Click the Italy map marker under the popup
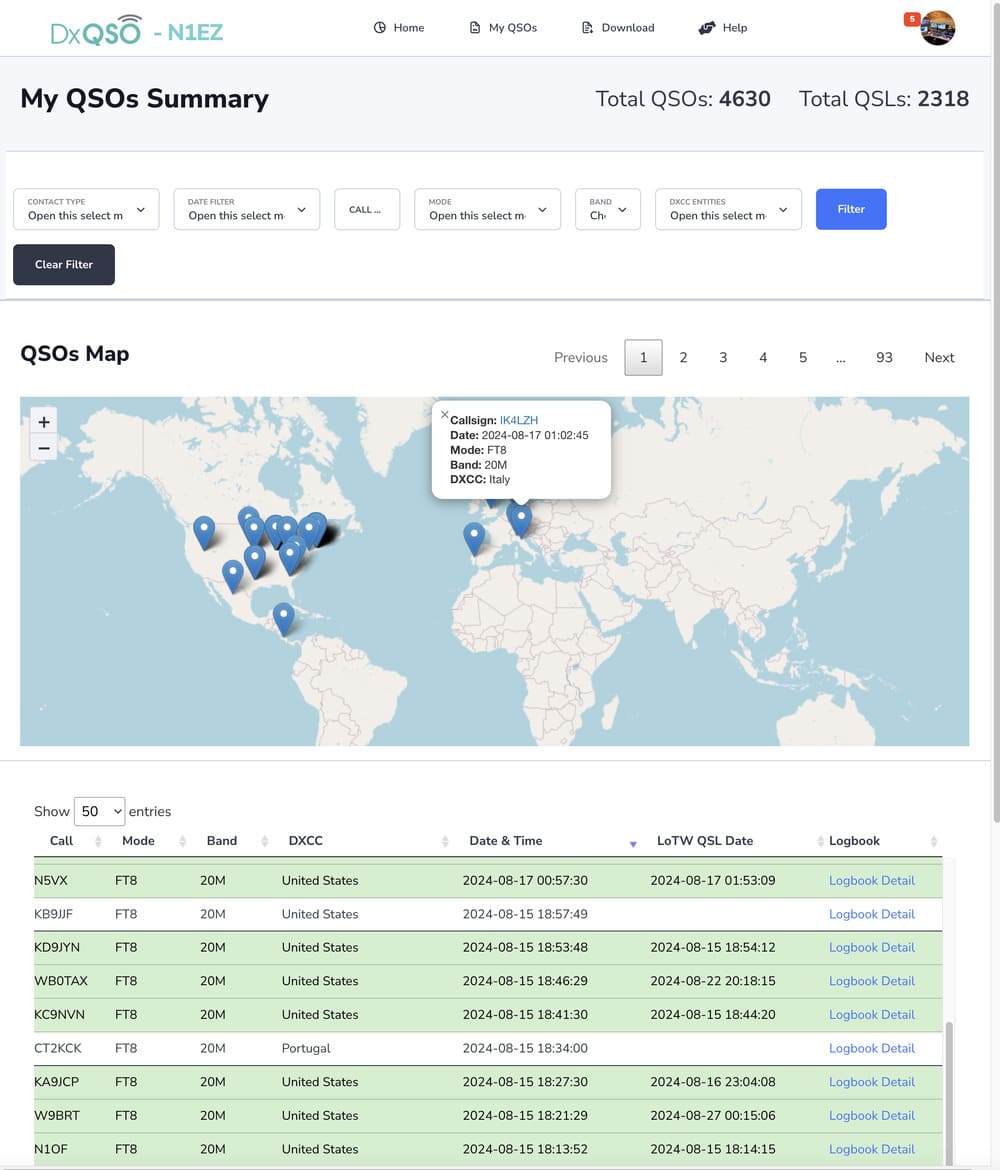This screenshot has width=1000, height=1170. (x=520, y=519)
